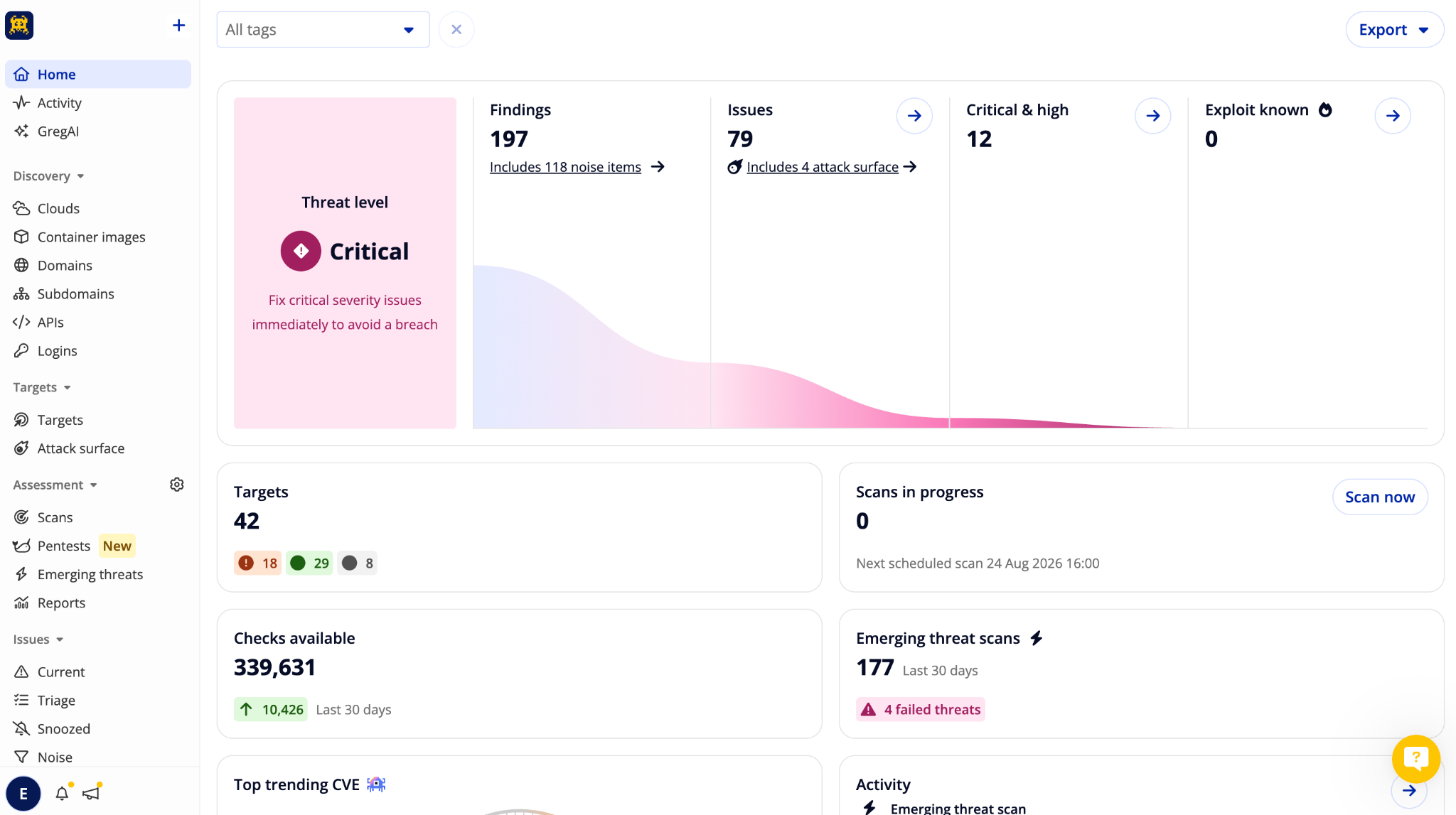Image resolution: width=1456 pixels, height=815 pixels.
Task: Open the All tags dropdown
Action: point(323,30)
